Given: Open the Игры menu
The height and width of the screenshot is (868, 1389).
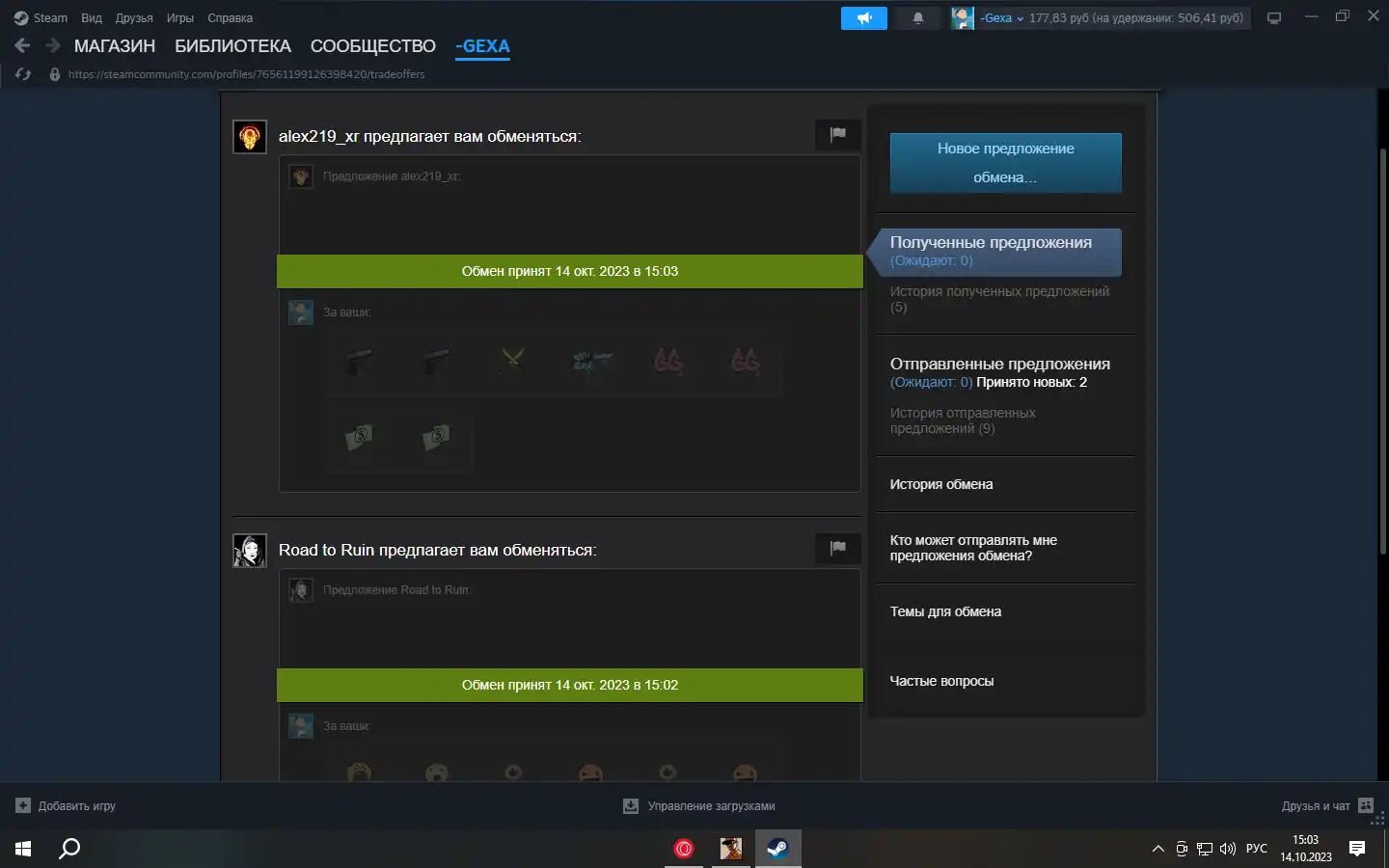Looking at the screenshot, I should 180,17.
